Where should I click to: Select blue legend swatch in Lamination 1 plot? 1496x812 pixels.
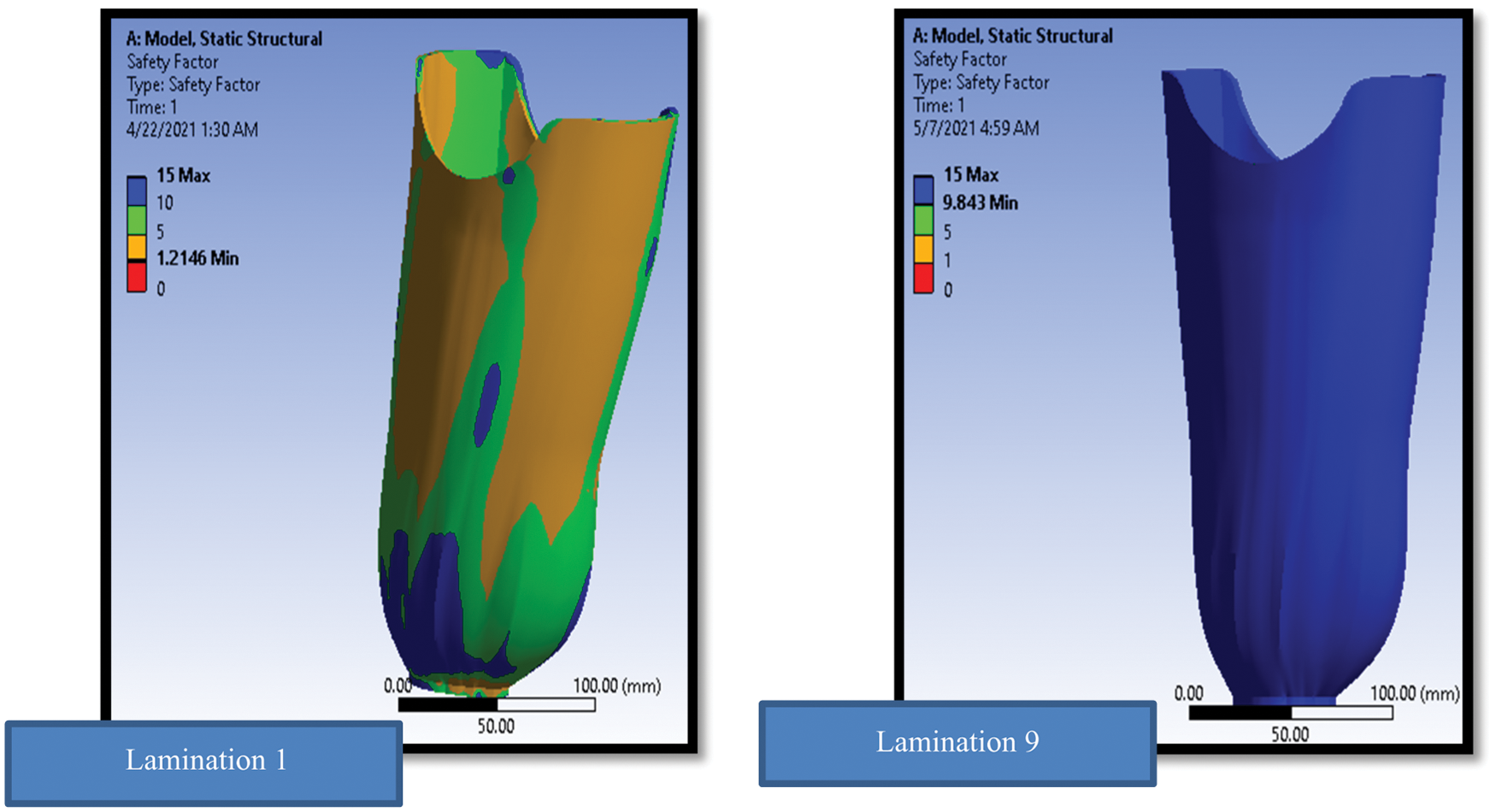click(x=137, y=191)
